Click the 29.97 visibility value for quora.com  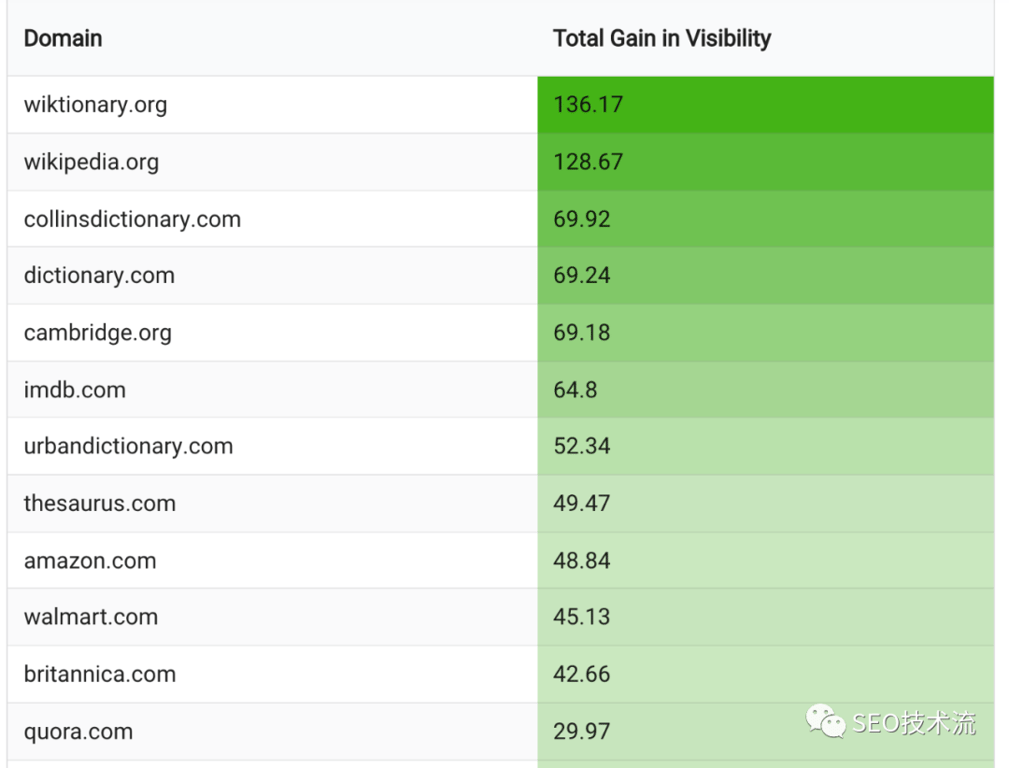coord(581,731)
